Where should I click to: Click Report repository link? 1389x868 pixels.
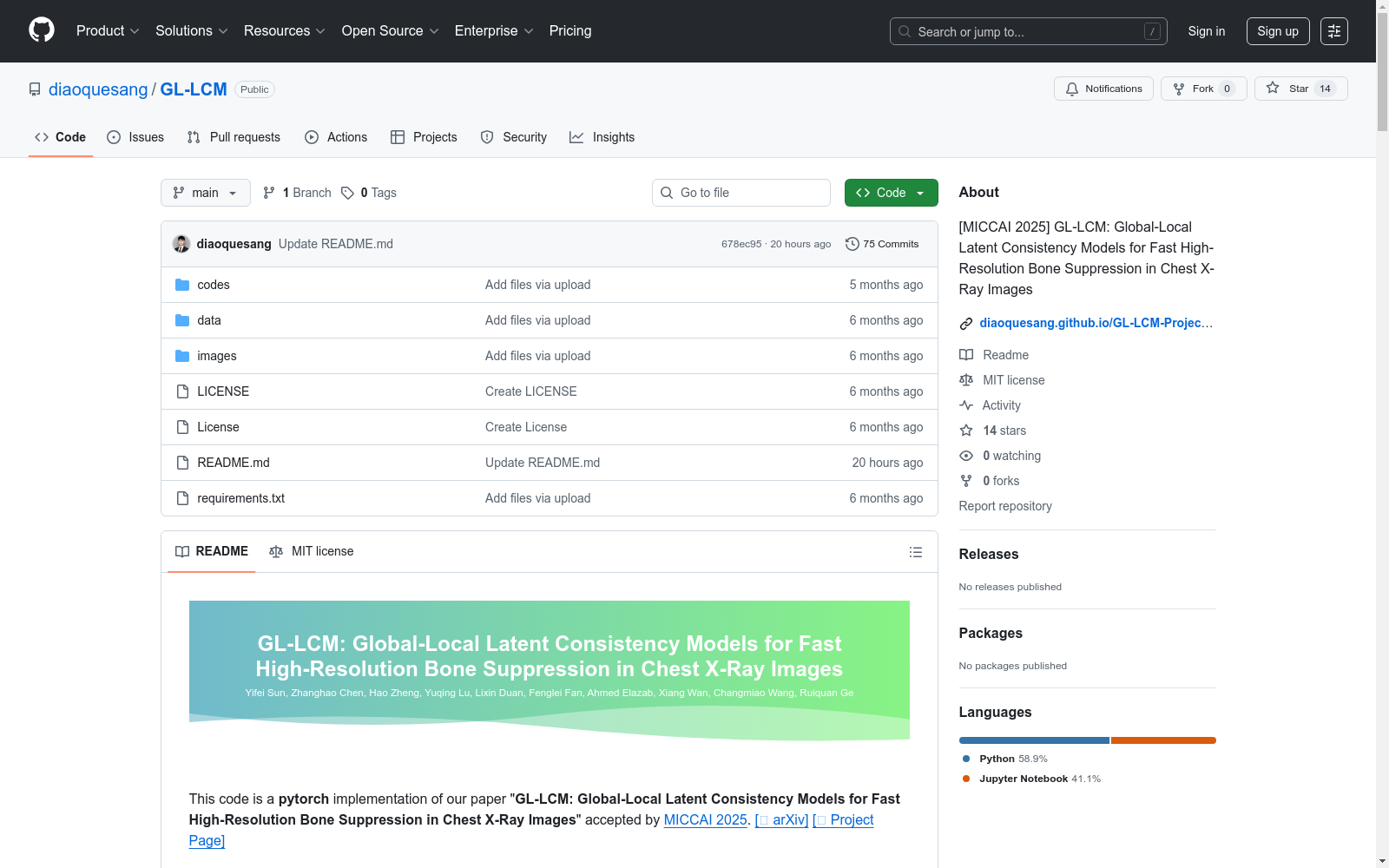pyautogui.click(x=1005, y=506)
